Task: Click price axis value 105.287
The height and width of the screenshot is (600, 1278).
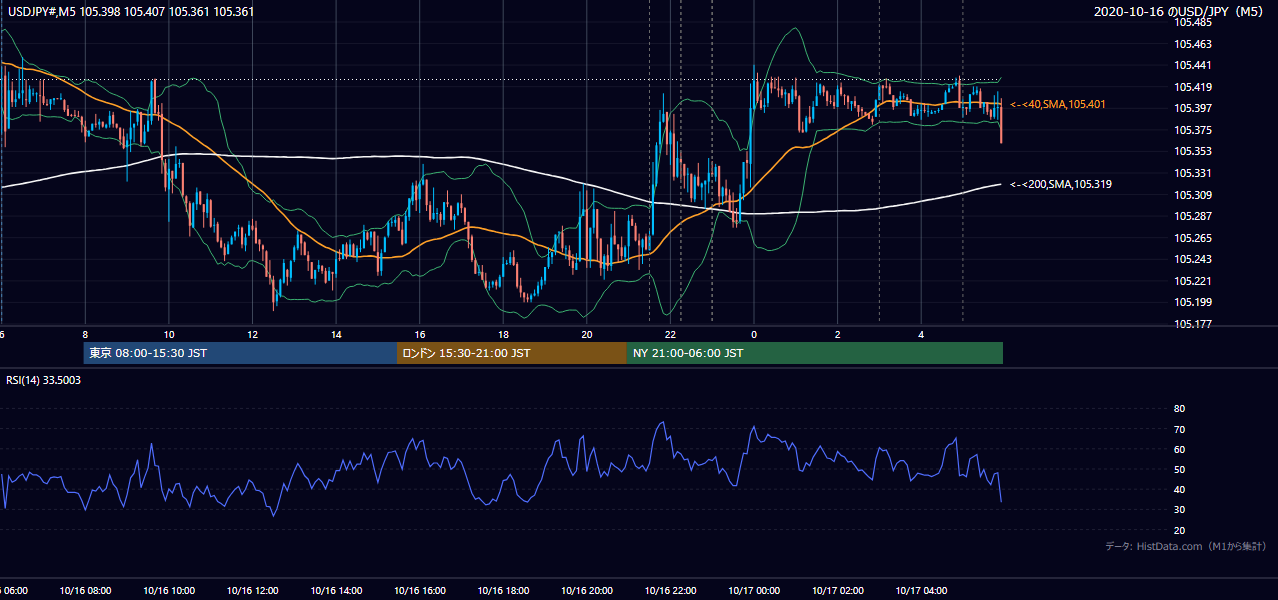Action: [x=1193, y=216]
